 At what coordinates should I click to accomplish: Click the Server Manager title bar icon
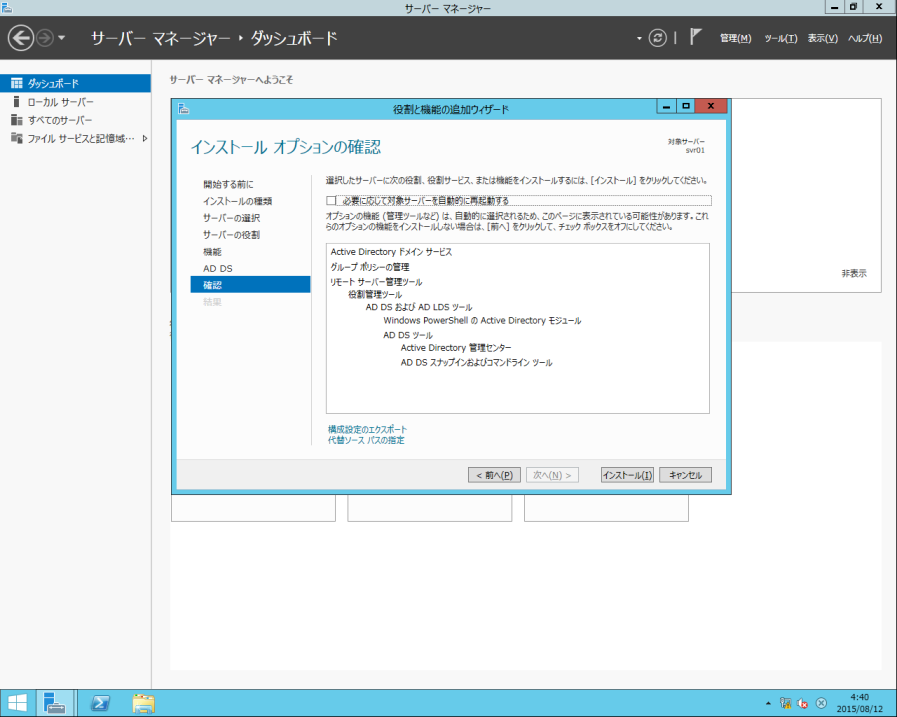click(6, 7)
